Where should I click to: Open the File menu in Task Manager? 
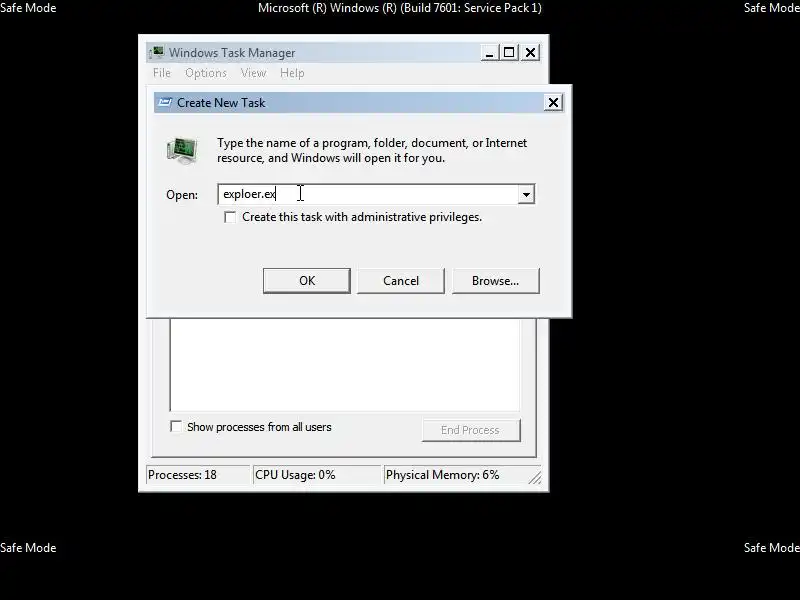(162, 73)
